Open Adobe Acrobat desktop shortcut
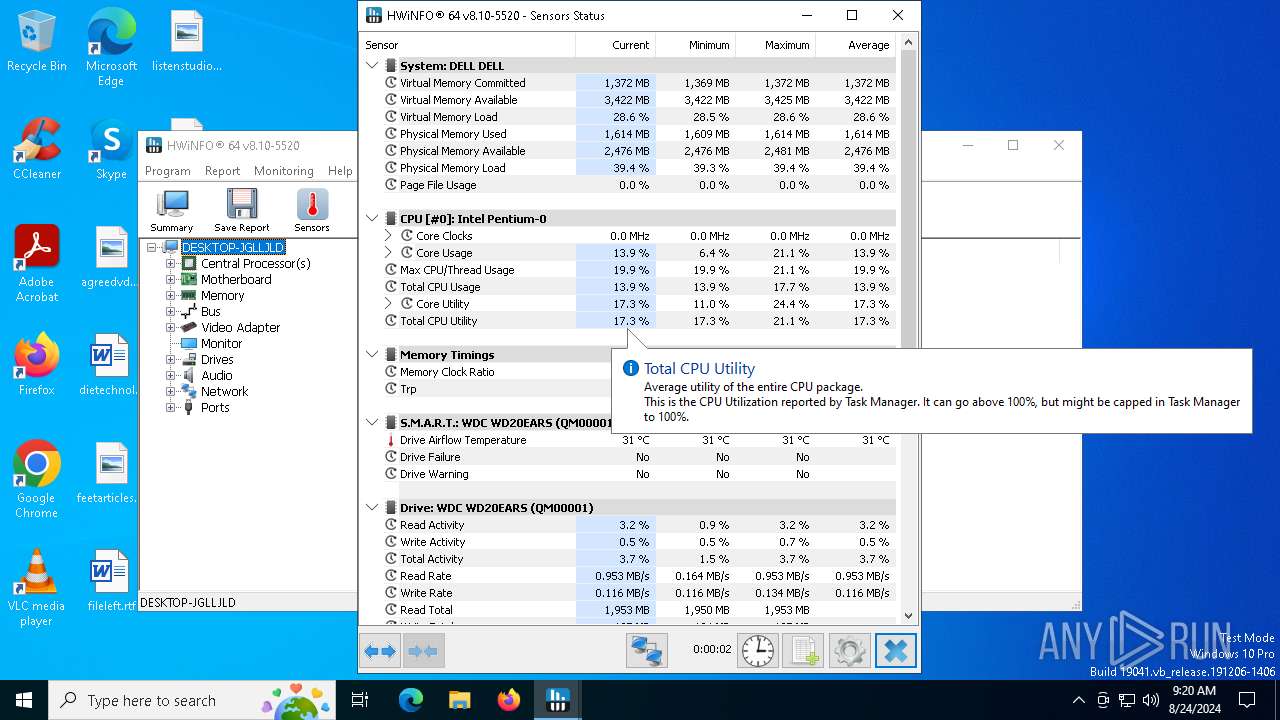This screenshot has height=720, width=1280. (x=37, y=263)
